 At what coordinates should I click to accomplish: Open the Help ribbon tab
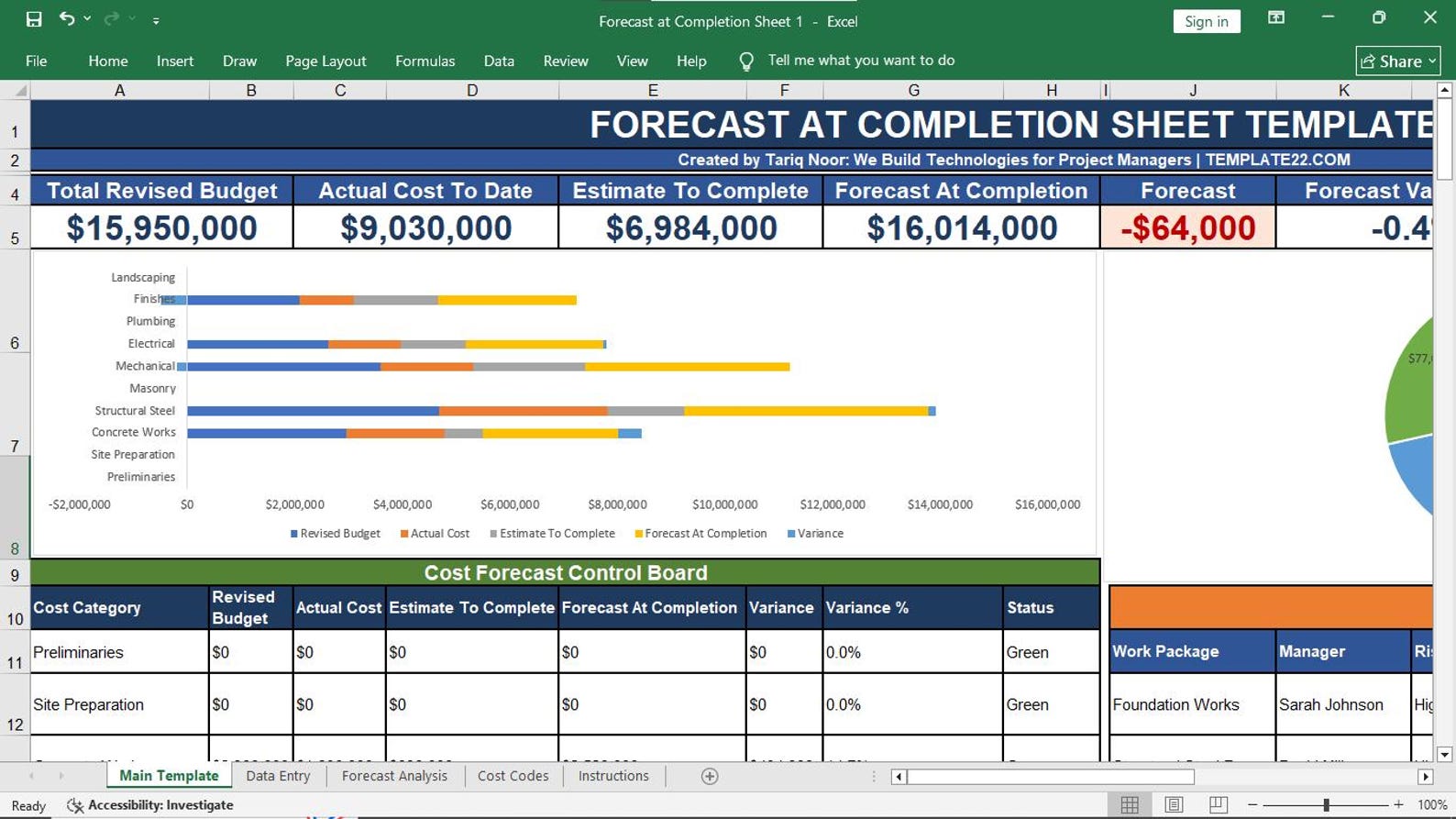pos(691,61)
